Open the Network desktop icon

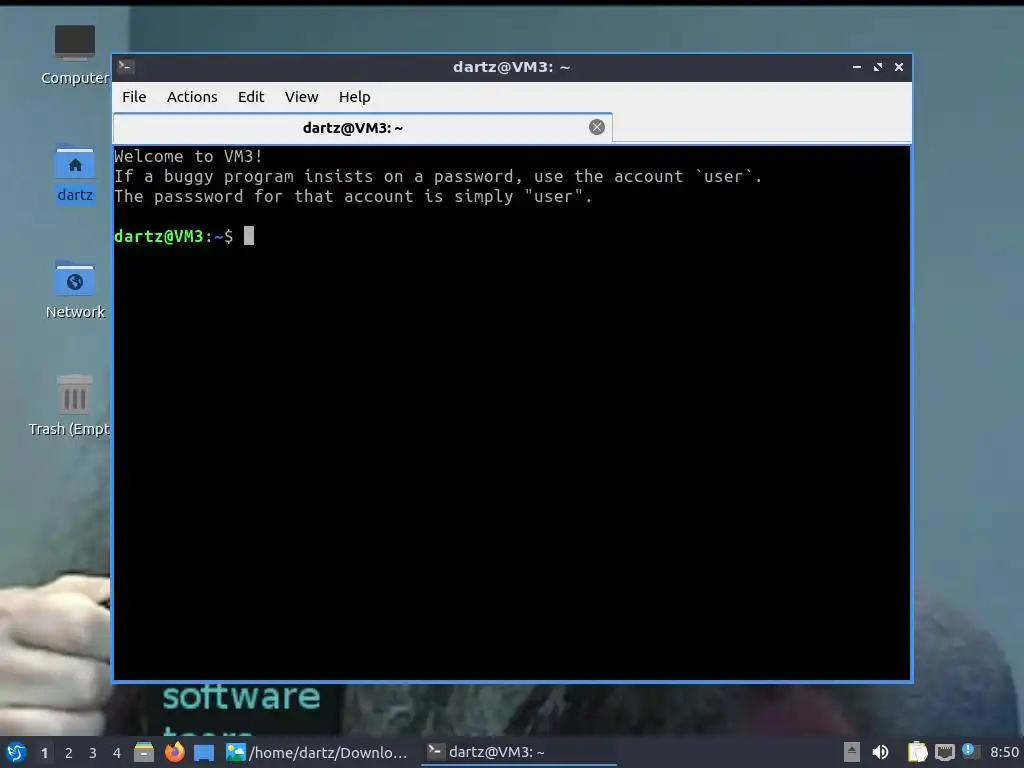[74, 289]
